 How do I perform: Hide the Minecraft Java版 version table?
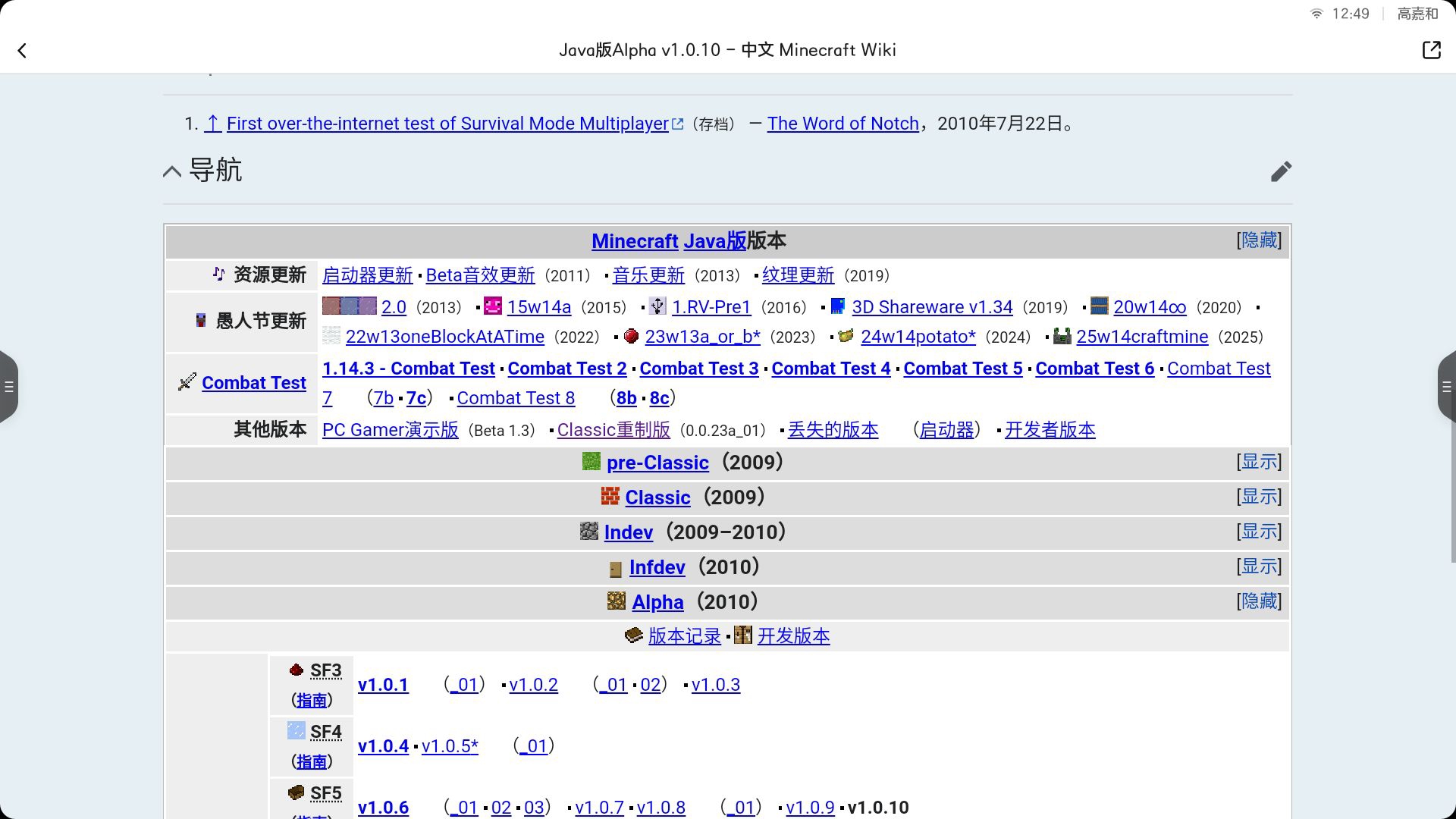(x=1259, y=240)
